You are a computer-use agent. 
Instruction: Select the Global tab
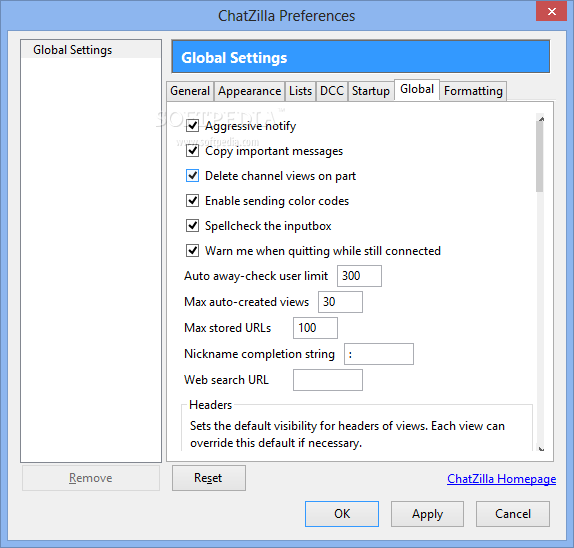417,89
